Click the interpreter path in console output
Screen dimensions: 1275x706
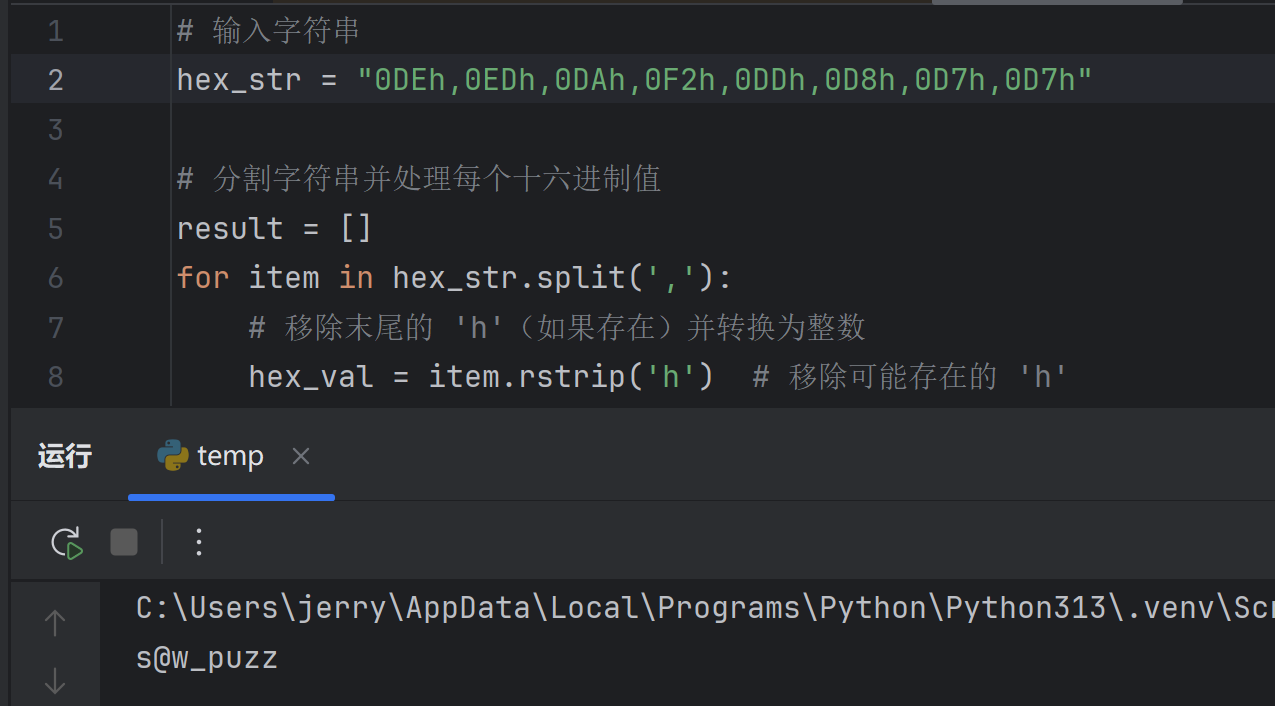click(705, 607)
